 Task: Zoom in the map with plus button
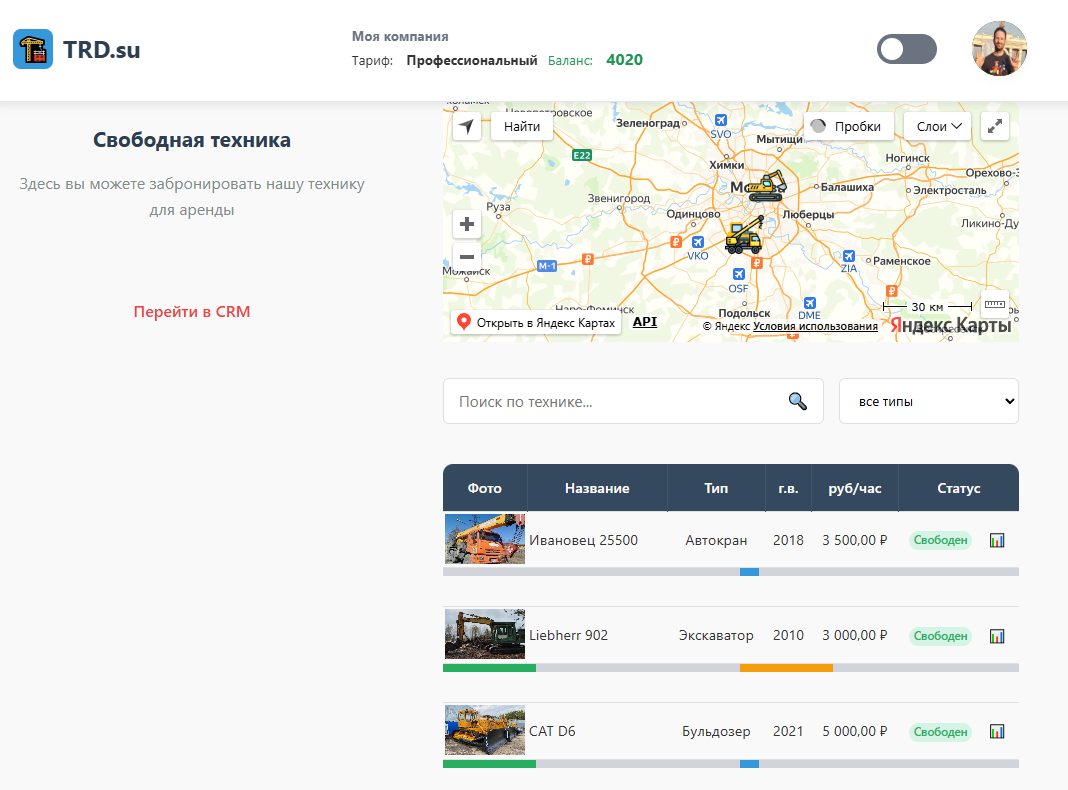[467, 224]
